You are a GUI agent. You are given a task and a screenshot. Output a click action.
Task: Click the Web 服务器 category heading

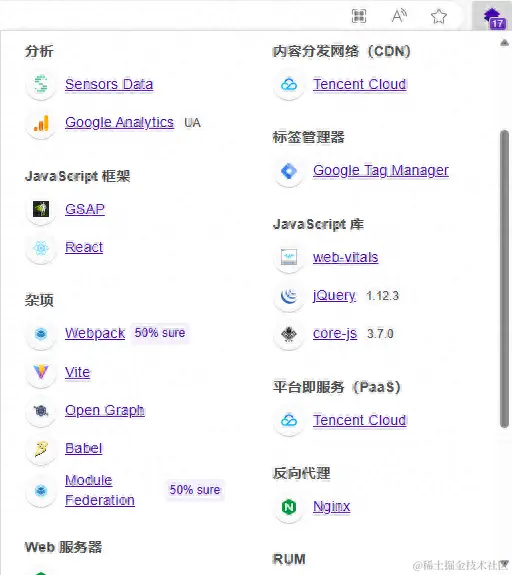pyautogui.click(x=63, y=547)
